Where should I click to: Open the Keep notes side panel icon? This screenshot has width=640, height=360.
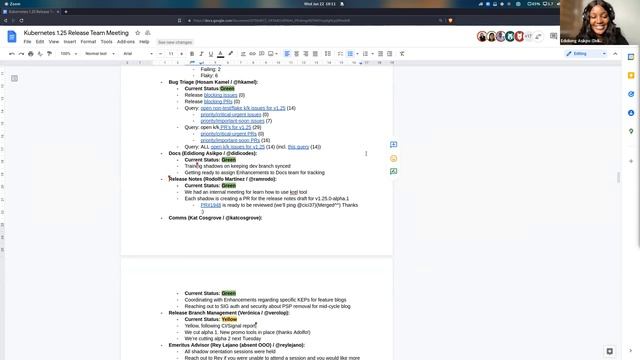click(631, 76)
